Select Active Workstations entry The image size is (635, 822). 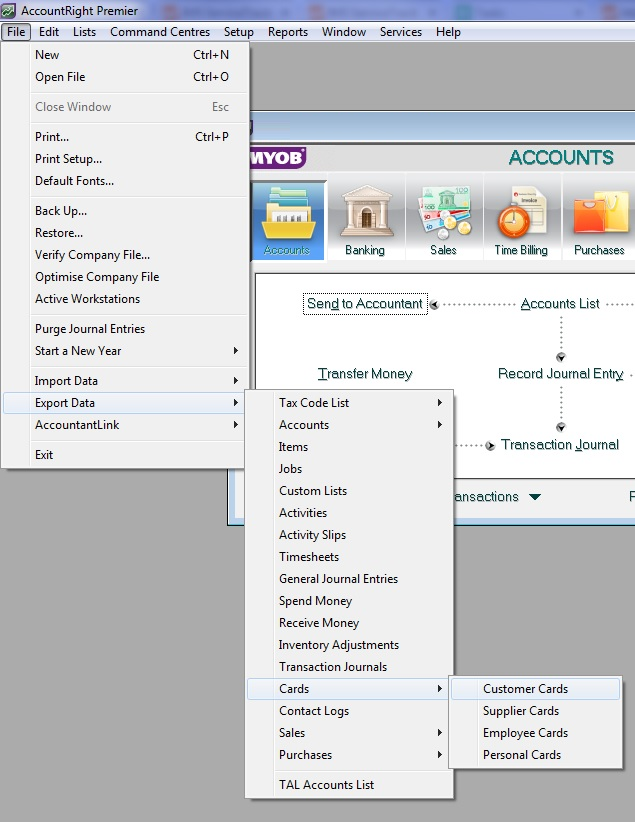[x=125, y=299]
